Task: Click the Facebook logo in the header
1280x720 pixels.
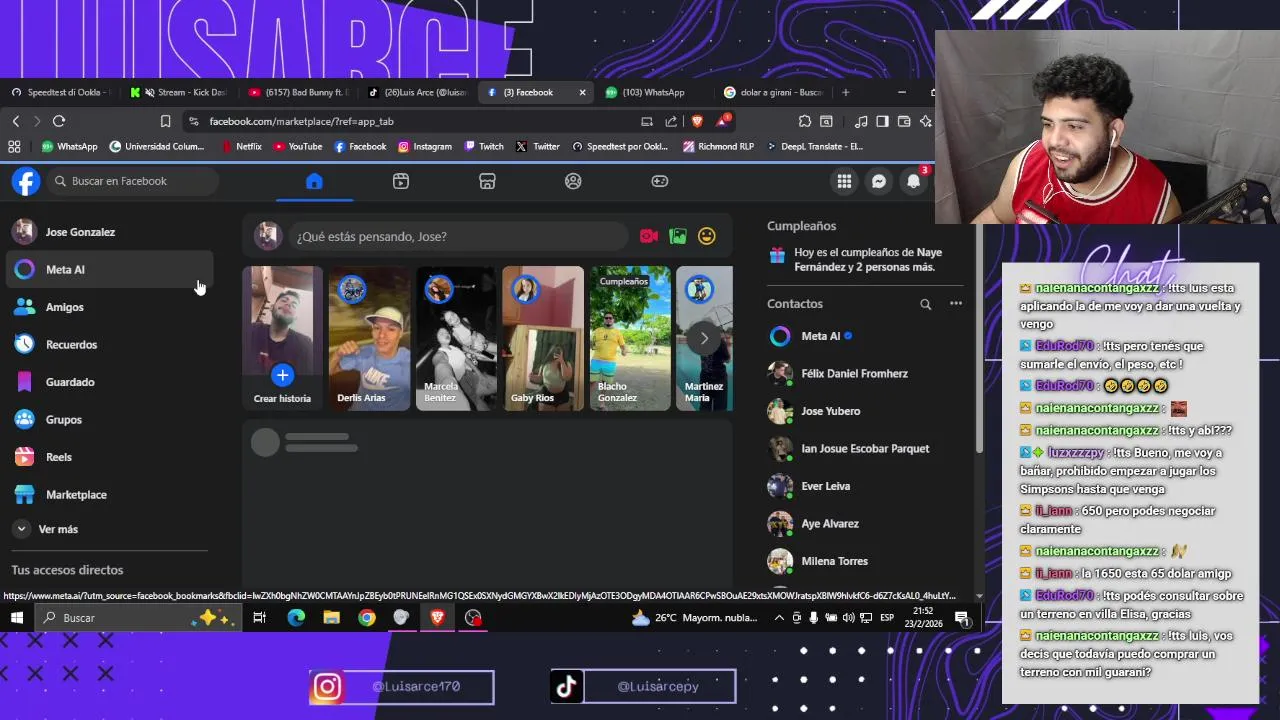Action: coord(26,181)
